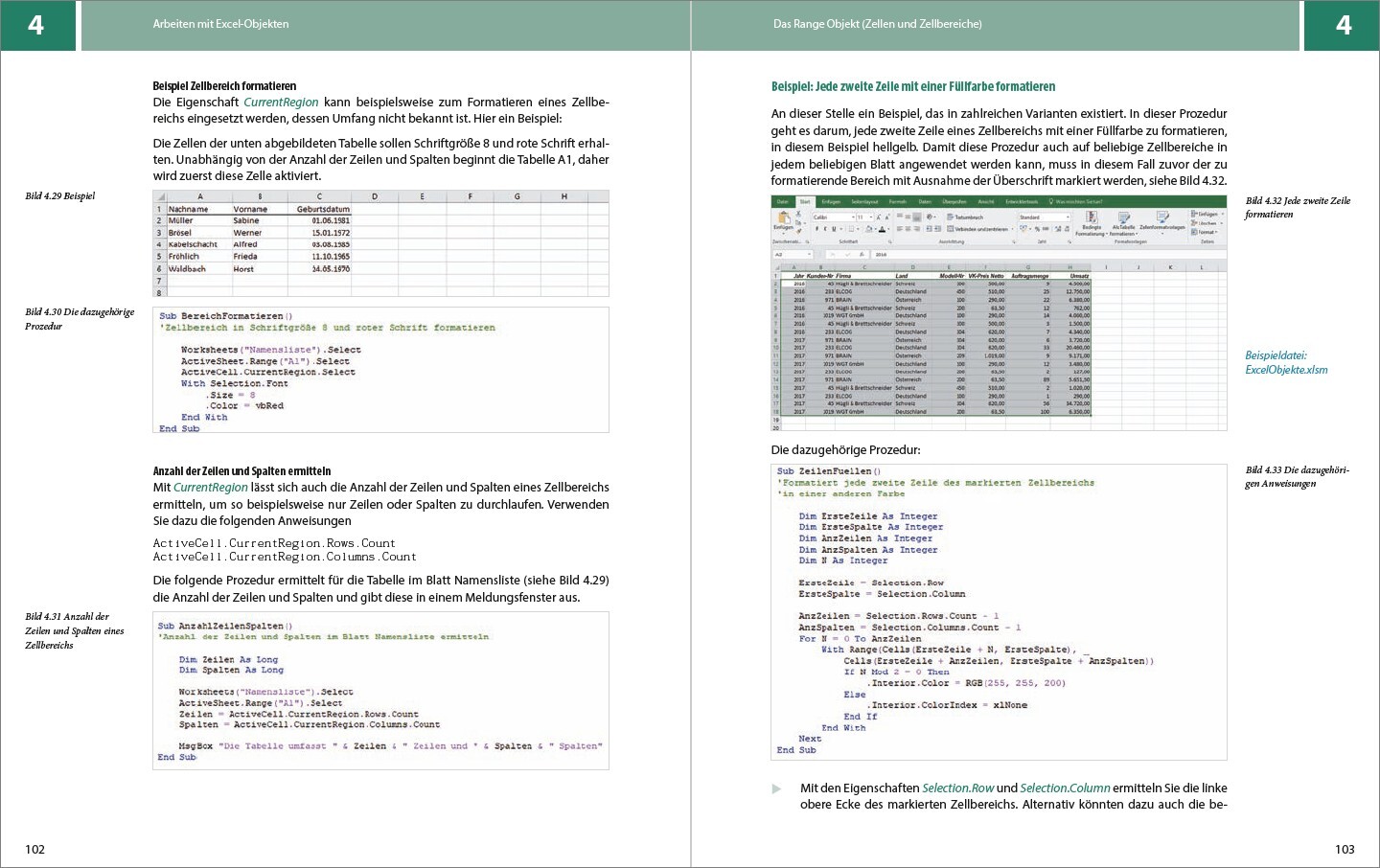
Task: Click the name box showing A2
Action: pos(792,255)
